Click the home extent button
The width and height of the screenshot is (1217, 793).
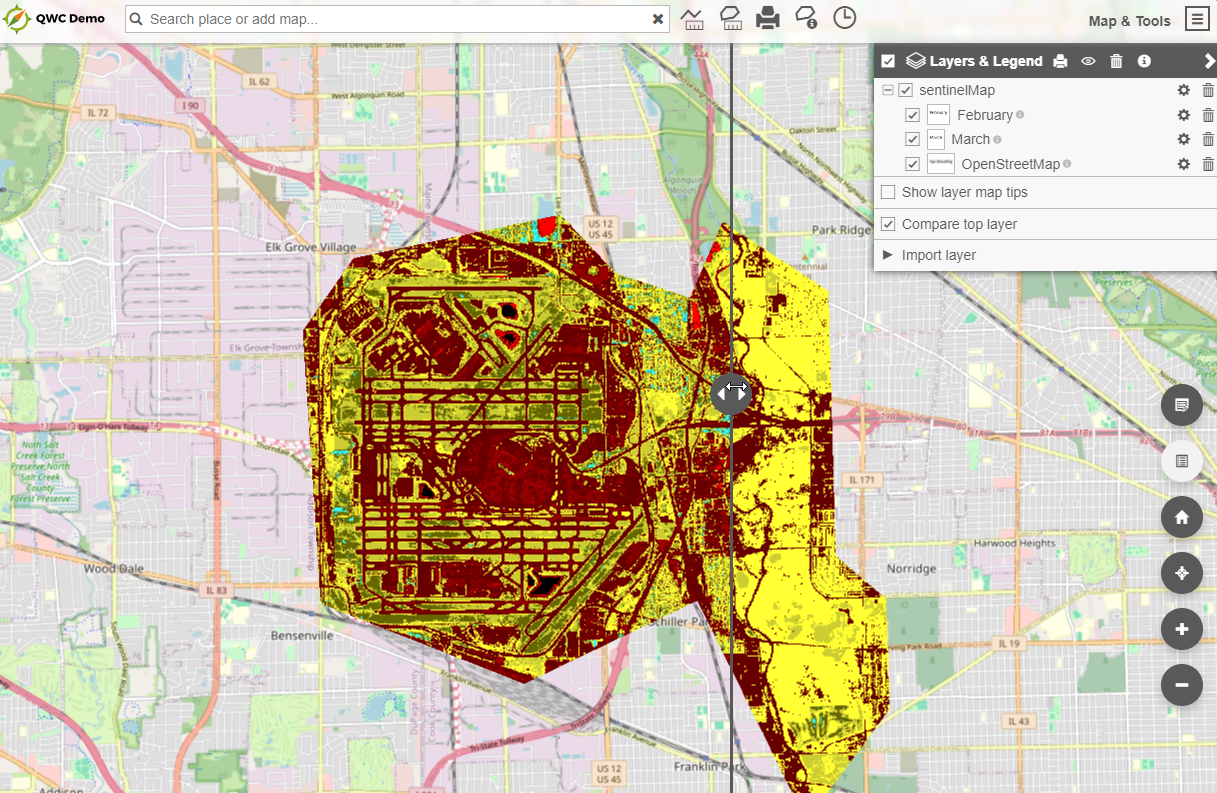pos(1181,518)
